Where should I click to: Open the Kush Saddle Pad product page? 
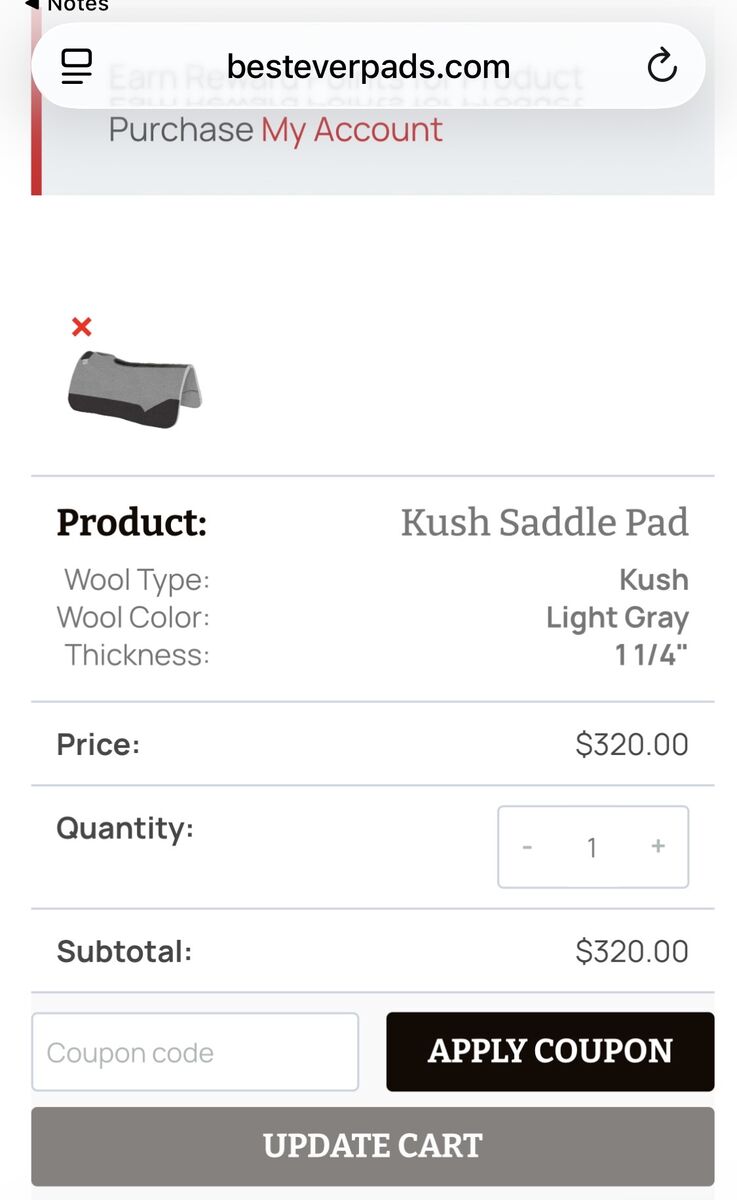(x=546, y=522)
